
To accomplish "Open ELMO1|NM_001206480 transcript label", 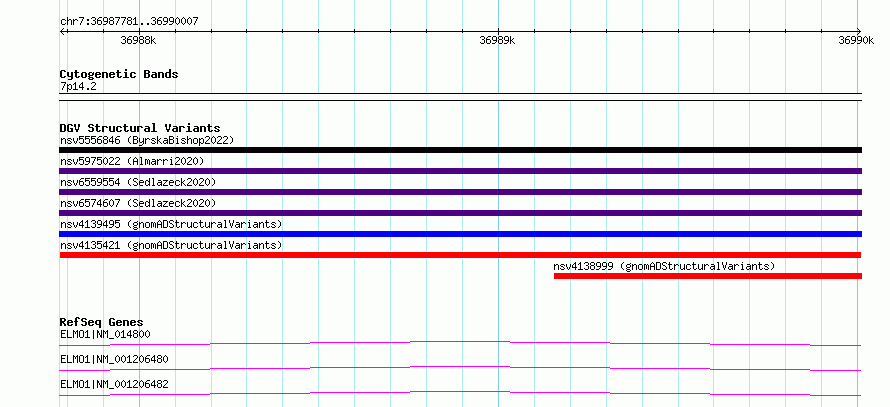I will point(114,359).
